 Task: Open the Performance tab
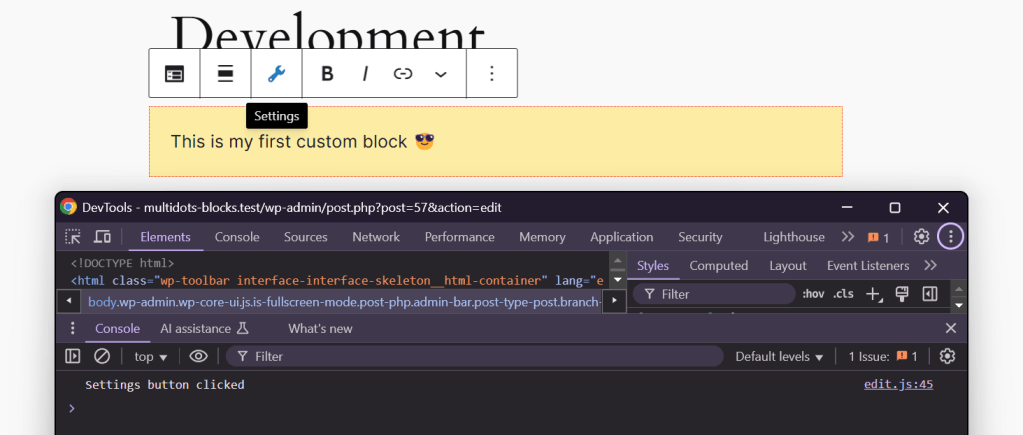click(460, 237)
